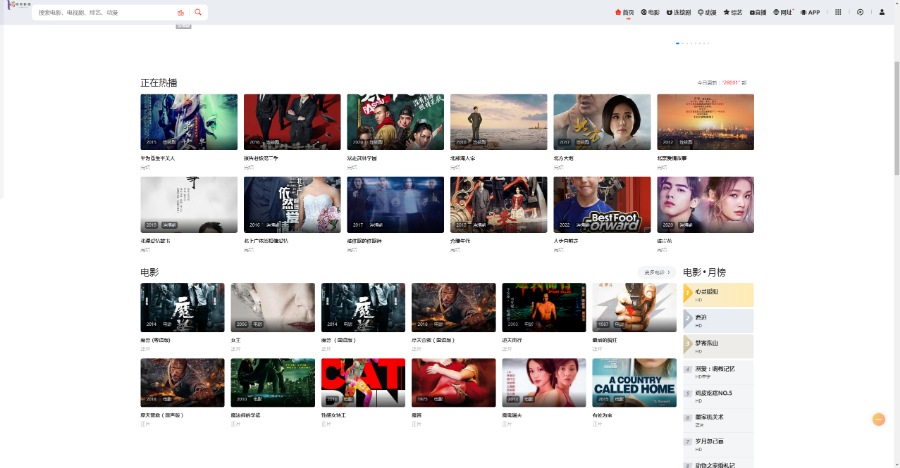
Task: Open hot searches via the fire icon
Action: [x=181, y=12]
